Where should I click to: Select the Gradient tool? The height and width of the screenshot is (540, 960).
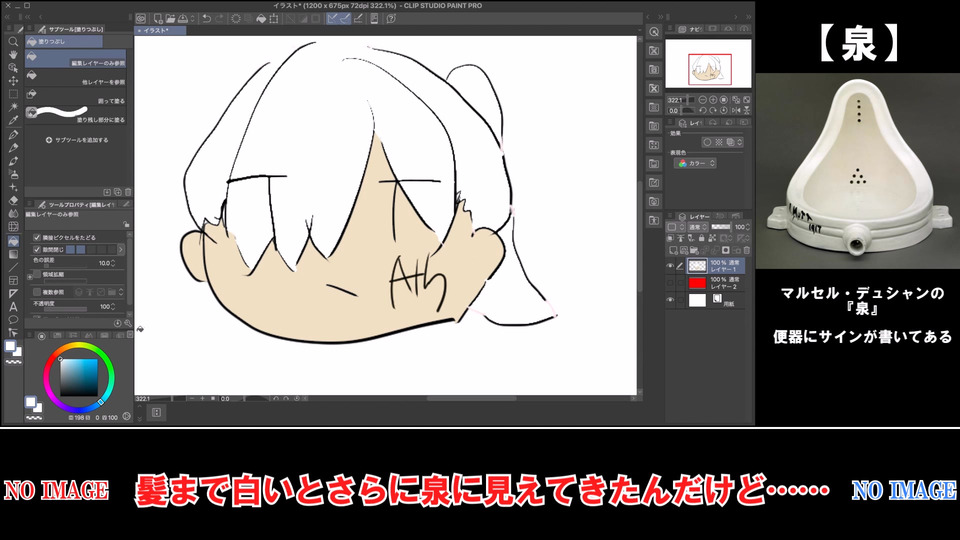pyautogui.click(x=13, y=254)
